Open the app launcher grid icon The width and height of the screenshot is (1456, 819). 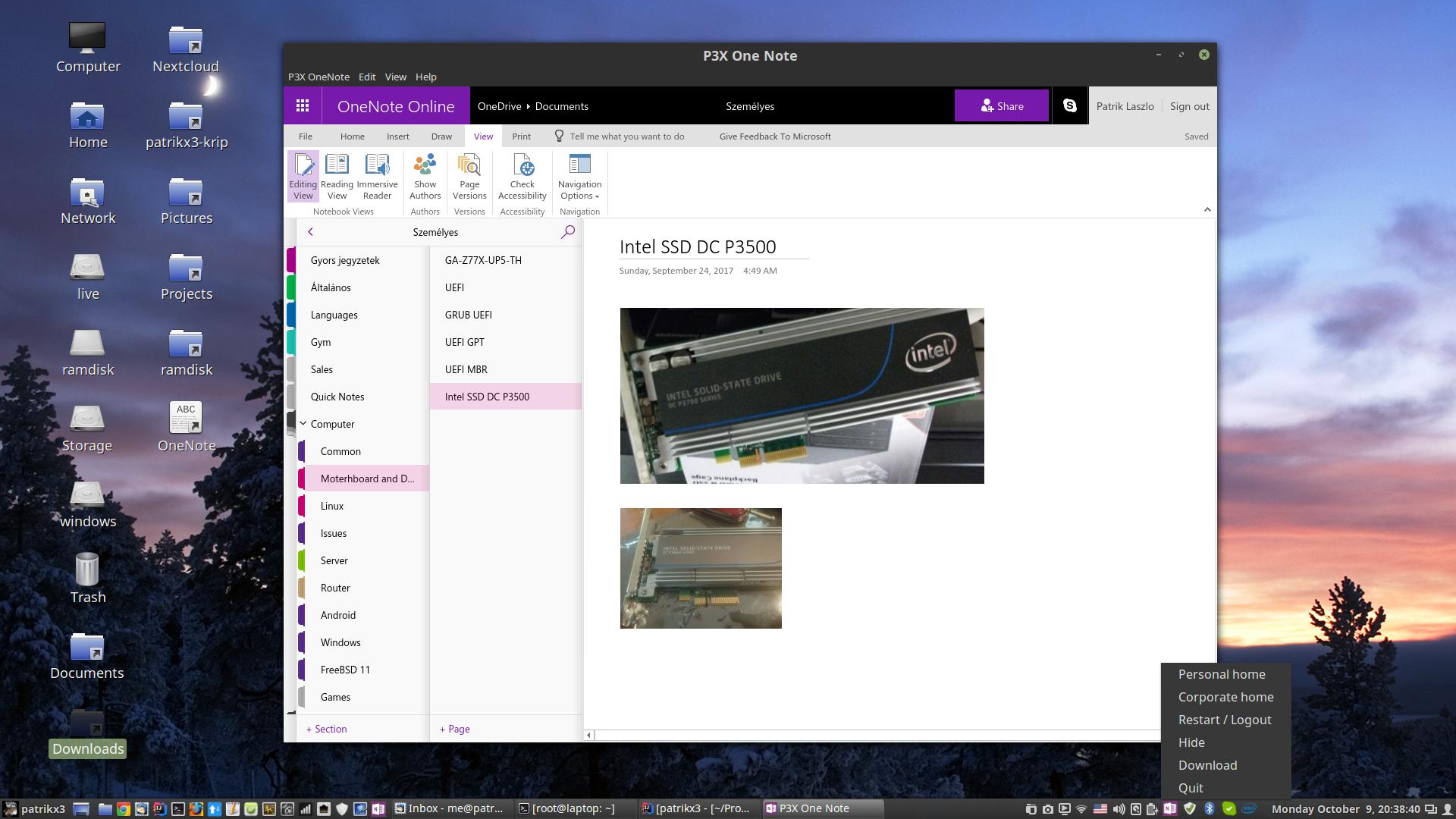coord(302,106)
